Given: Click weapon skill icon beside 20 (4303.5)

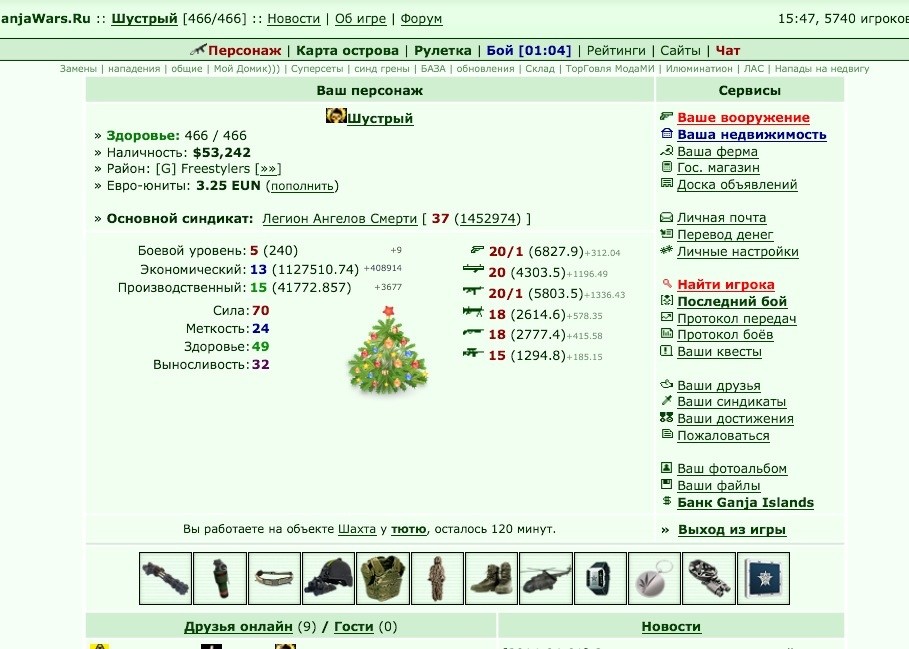Looking at the screenshot, I should click(x=473, y=268).
